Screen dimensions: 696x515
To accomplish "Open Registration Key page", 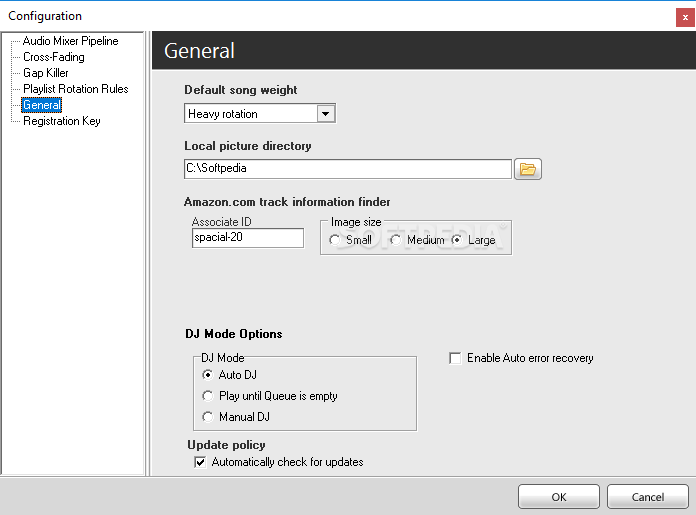I will pyautogui.click(x=62, y=121).
